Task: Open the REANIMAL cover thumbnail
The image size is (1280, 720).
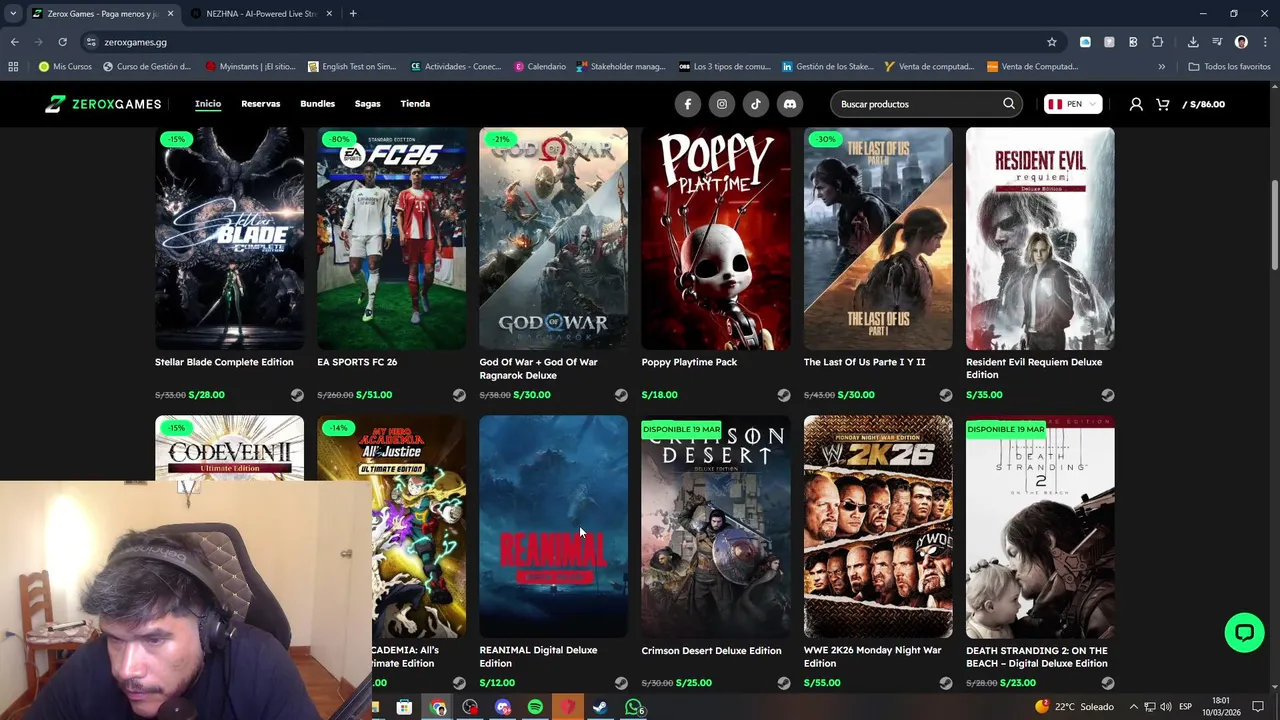Action: pyautogui.click(x=553, y=527)
